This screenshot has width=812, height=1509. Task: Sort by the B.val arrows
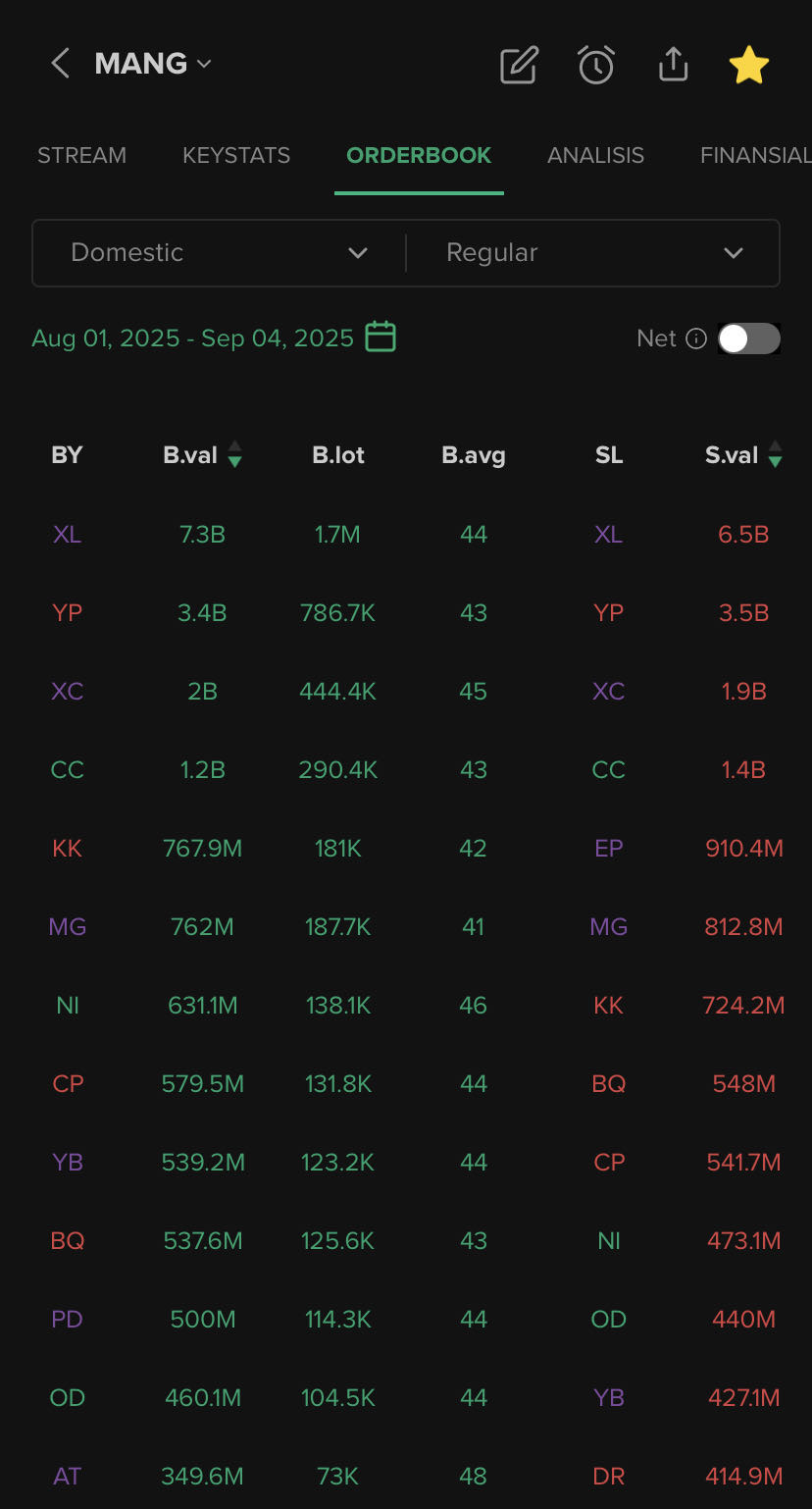pyautogui.click(x=234, y=454)
